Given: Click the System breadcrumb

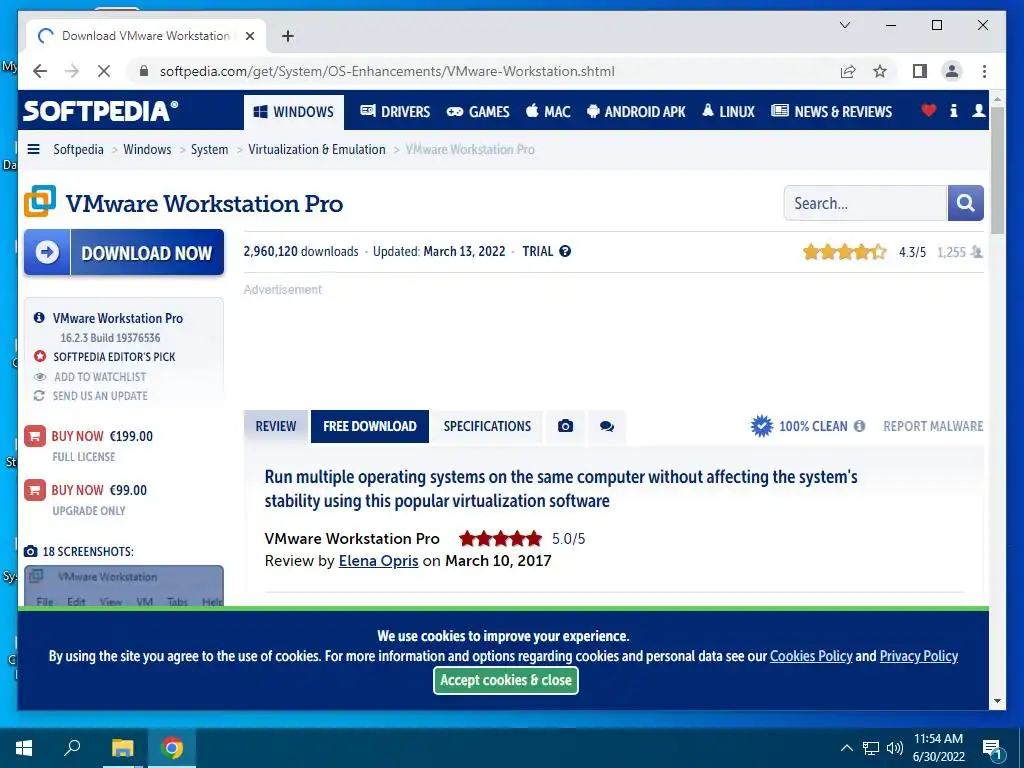Looking at the screenshot, I should click(x=210, y=150).
